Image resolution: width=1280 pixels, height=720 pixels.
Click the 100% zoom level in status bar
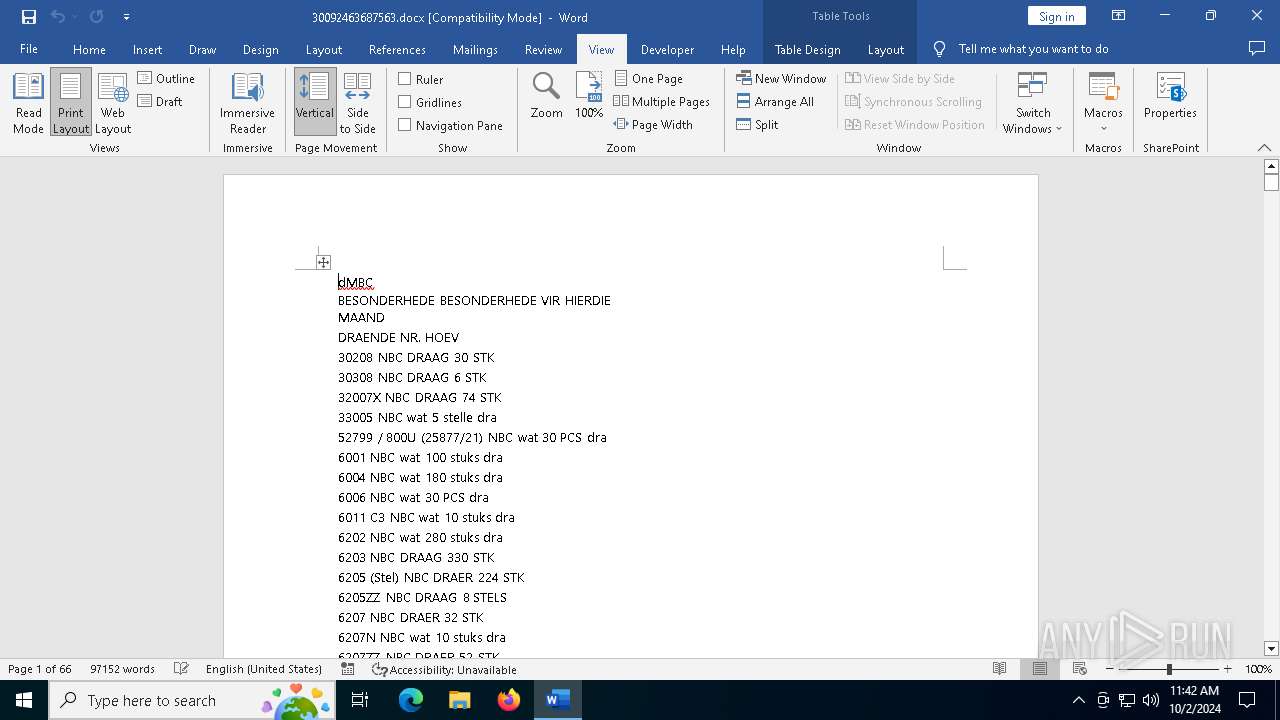[1258, 669]
